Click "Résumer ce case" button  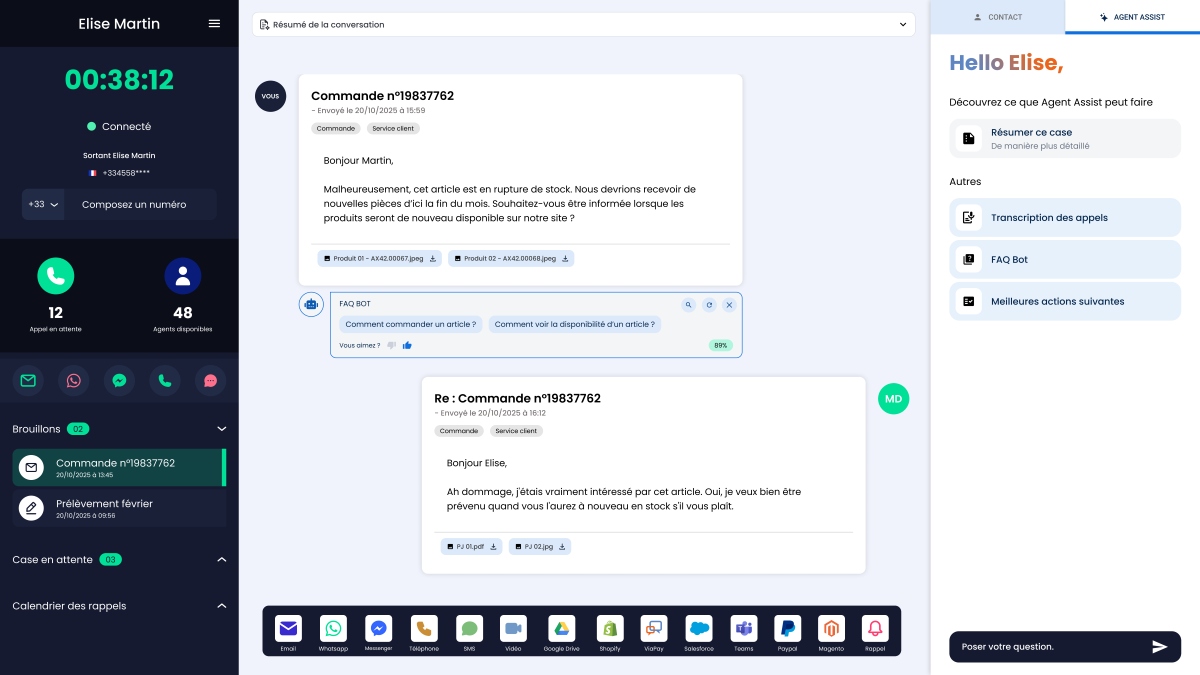point(1064,138)
